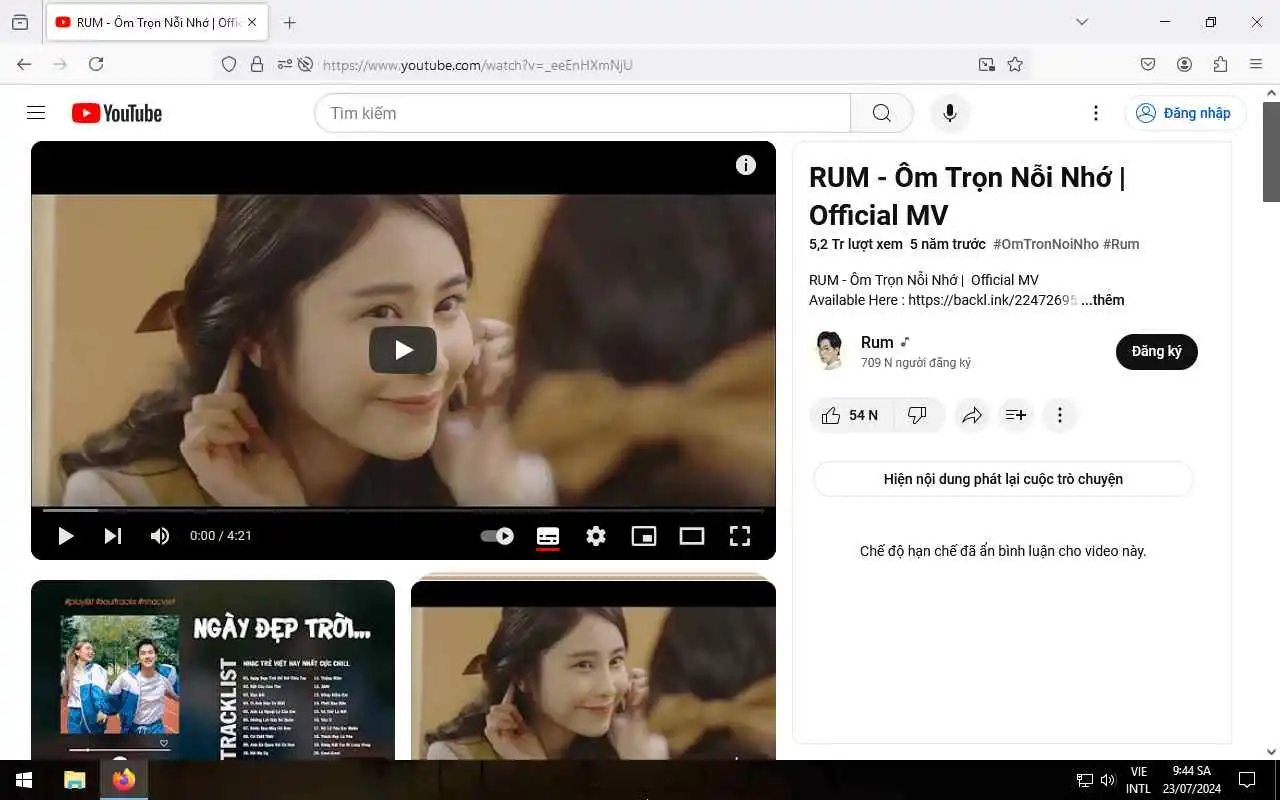Play video with large center play button

click(x=403, y=350)
